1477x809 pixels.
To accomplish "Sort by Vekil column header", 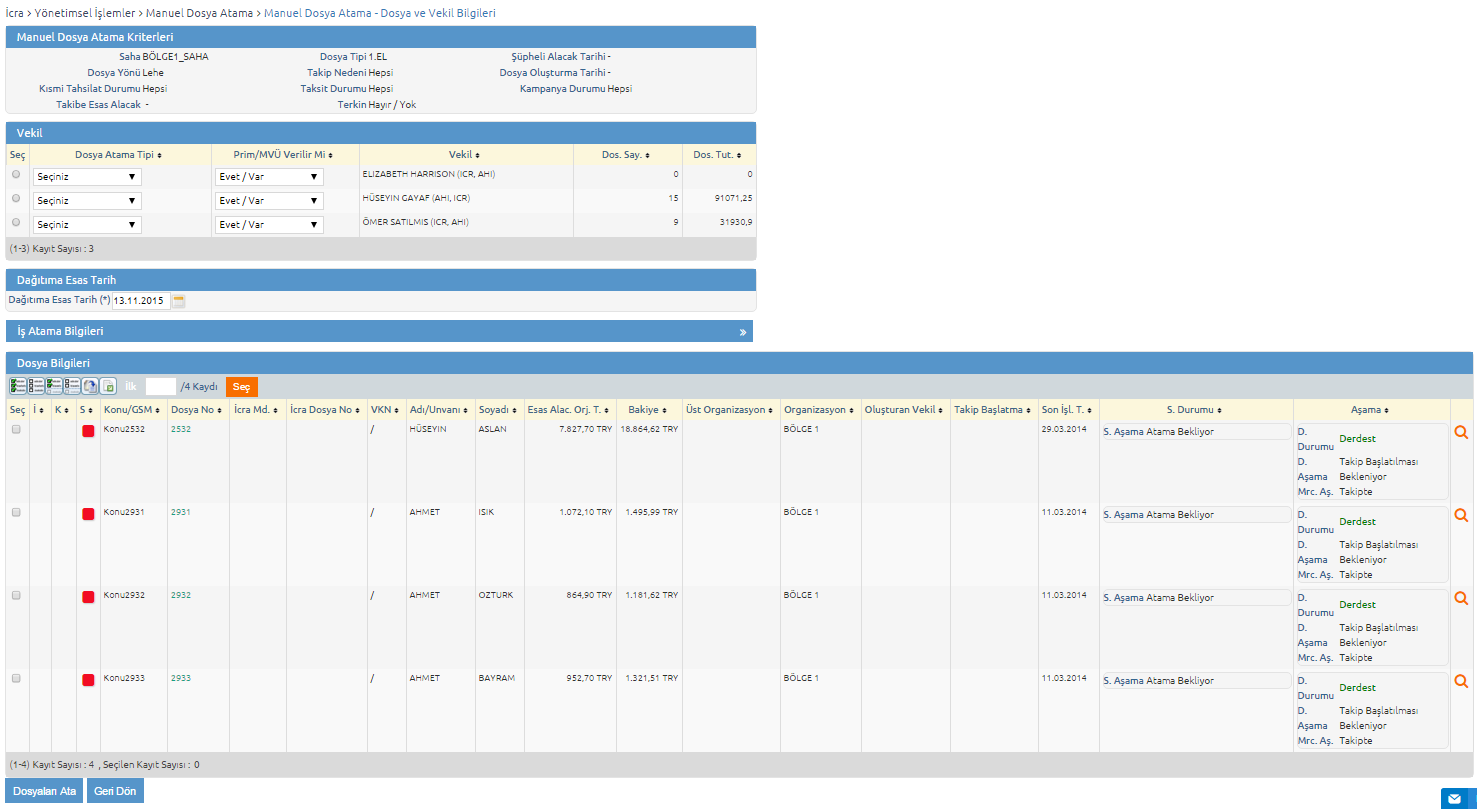I will tap(464, 155).
